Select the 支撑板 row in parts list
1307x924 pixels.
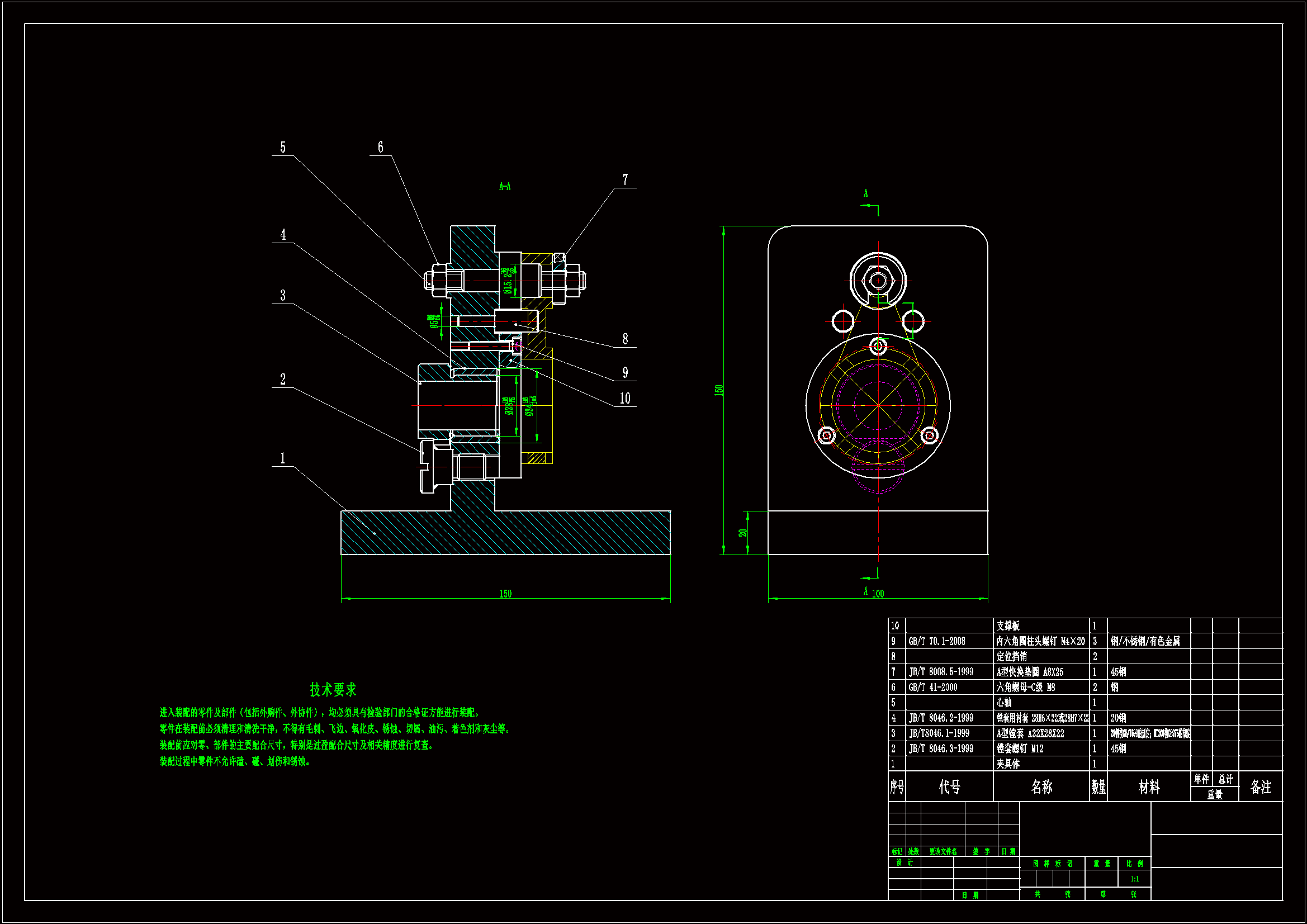1007,626
